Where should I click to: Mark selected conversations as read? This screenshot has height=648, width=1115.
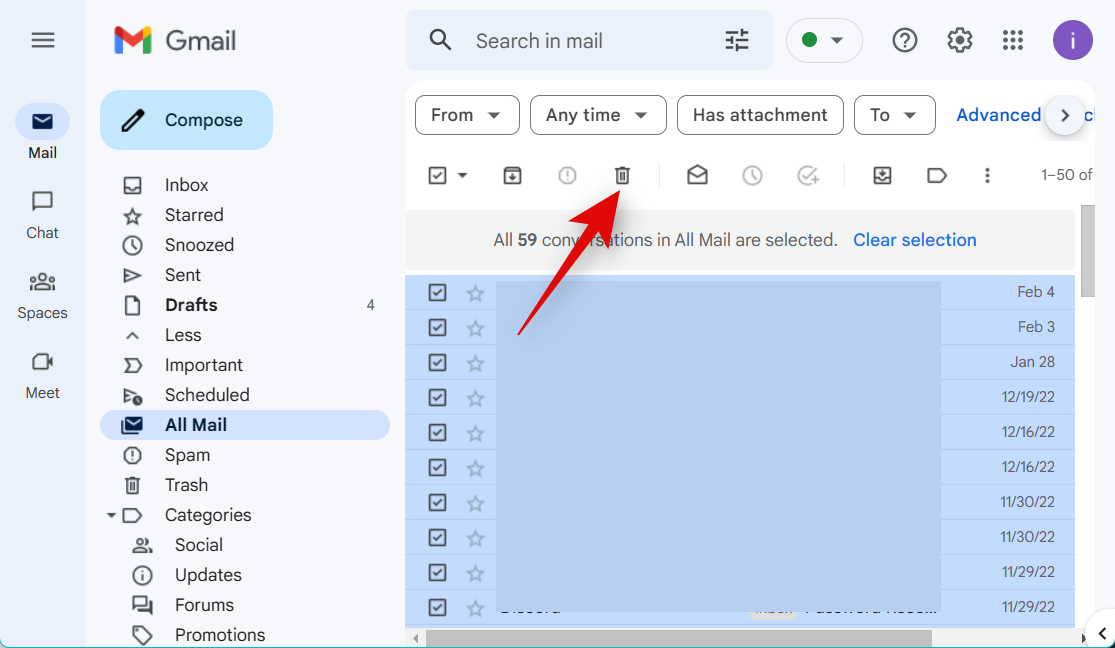(697, 175)
